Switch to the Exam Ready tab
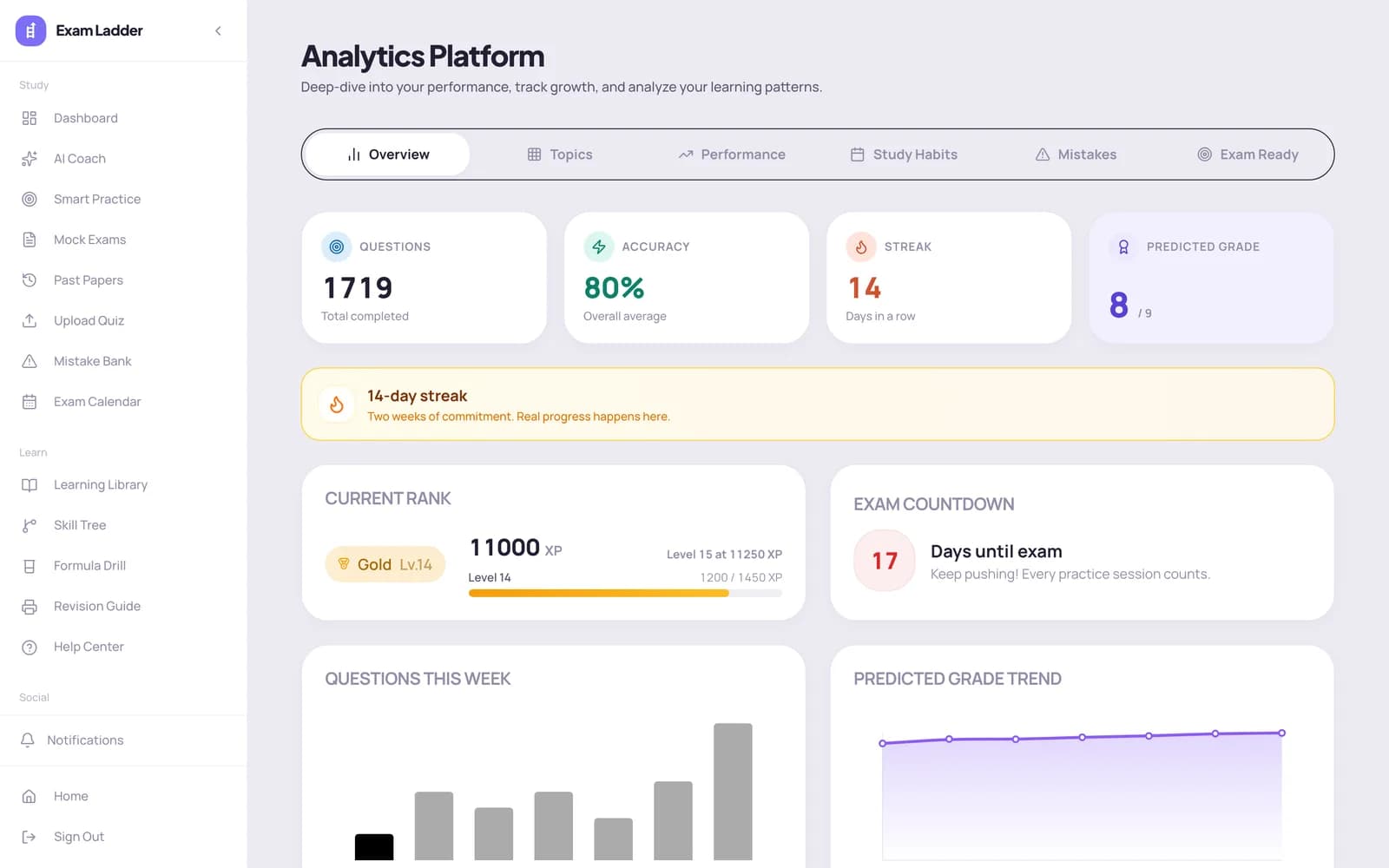This screenshot has height=868, width=1389. pyautogui.click(x=1247, y=155)
